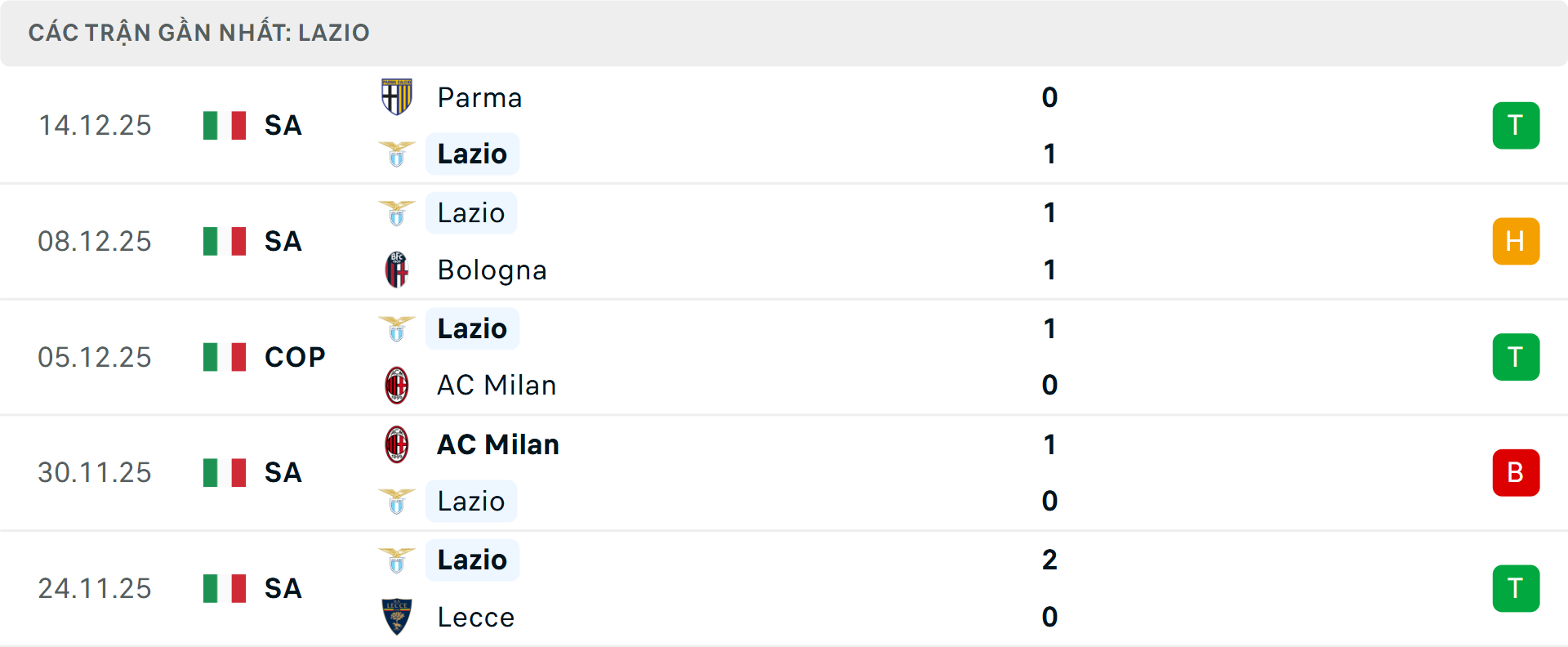The height and width of the screenshot is (647, 1568).
Task: Click green T badge for Lecce match
Action: pos(1516,588)
